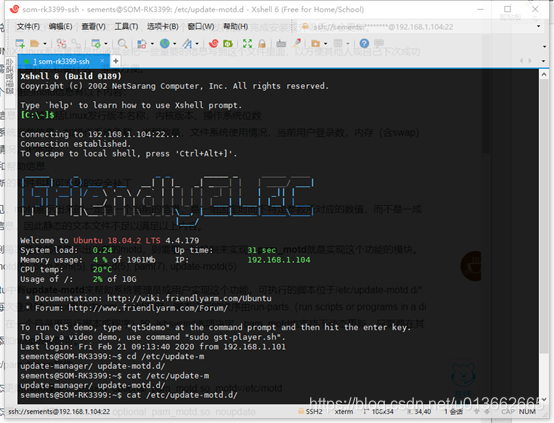
Task: Click the SSH2 status bar indicator
Action: [311, 411]
